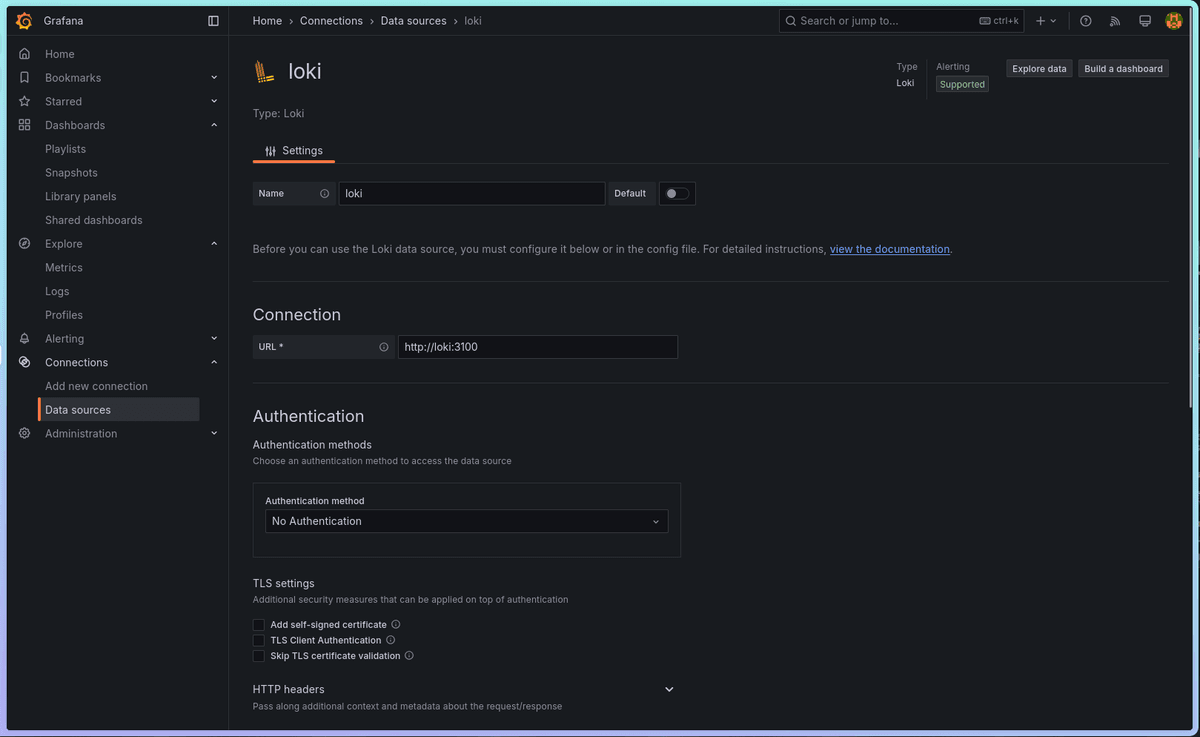The width and height of the screenshot is (1200, 737).
Task: Click the Build a dashboard button
Action: pyautogui.click(x=1123, y=69)
